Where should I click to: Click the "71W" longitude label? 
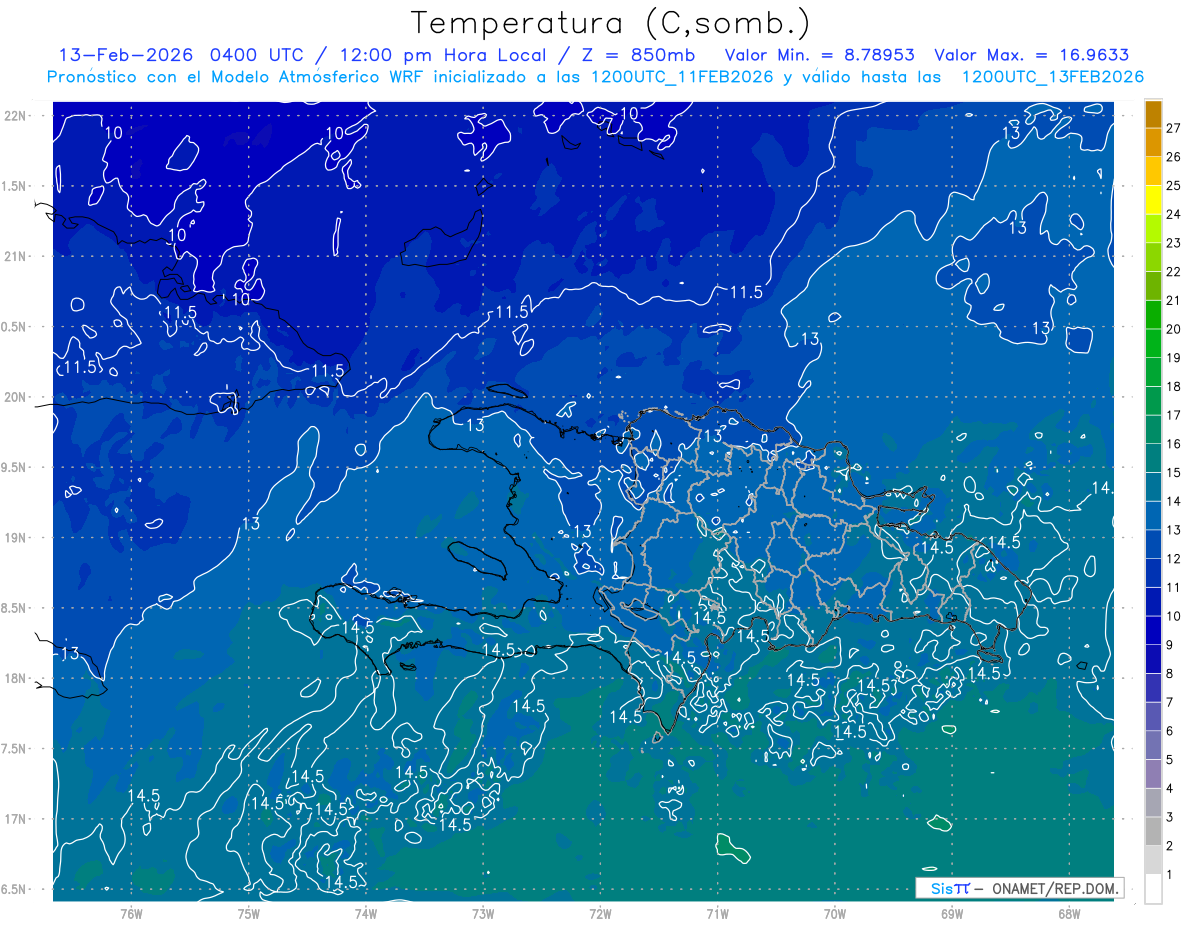point(717,913)
